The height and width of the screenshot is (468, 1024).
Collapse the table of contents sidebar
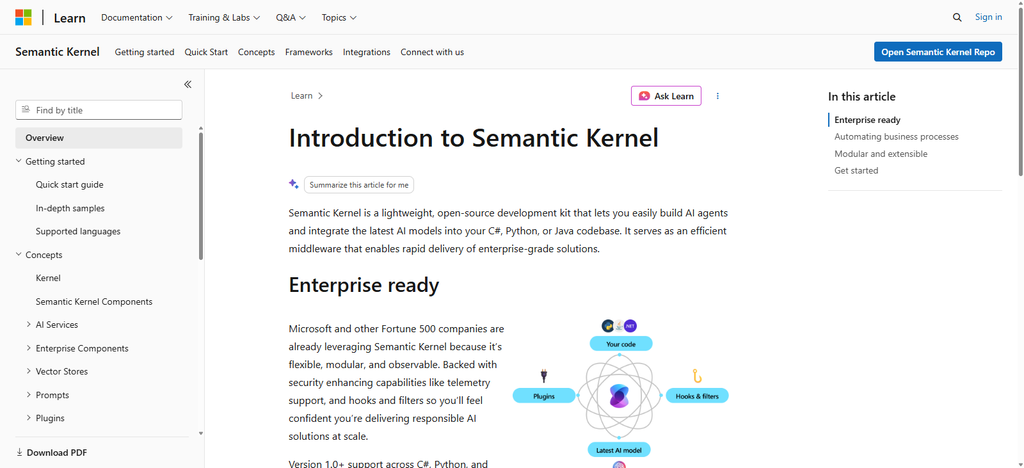pyautogui.click(x=187, y=84)
